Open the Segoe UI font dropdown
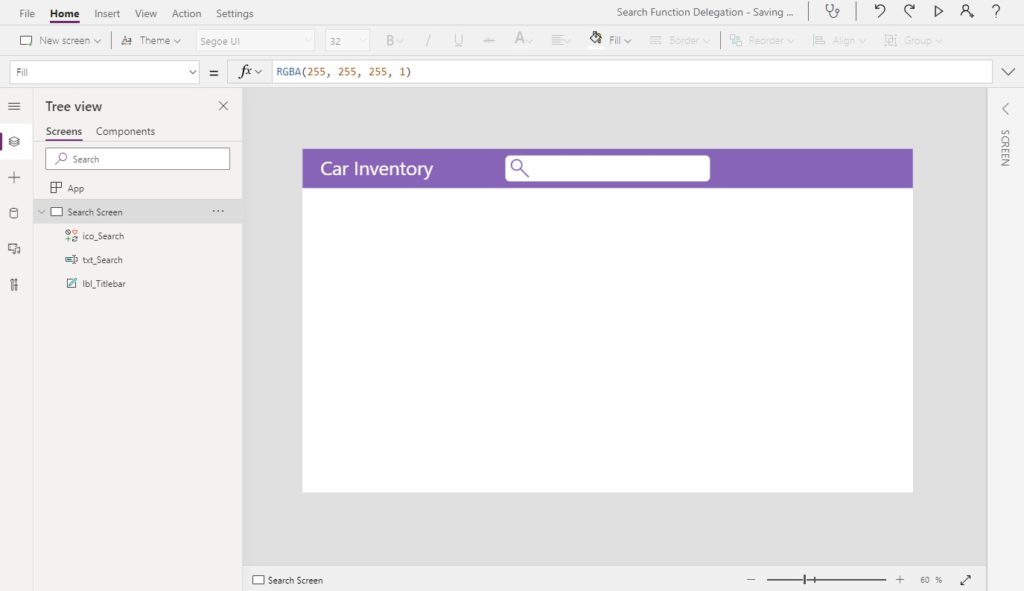Viewport: 1024px width, 591px height. (x=255, y=40)
